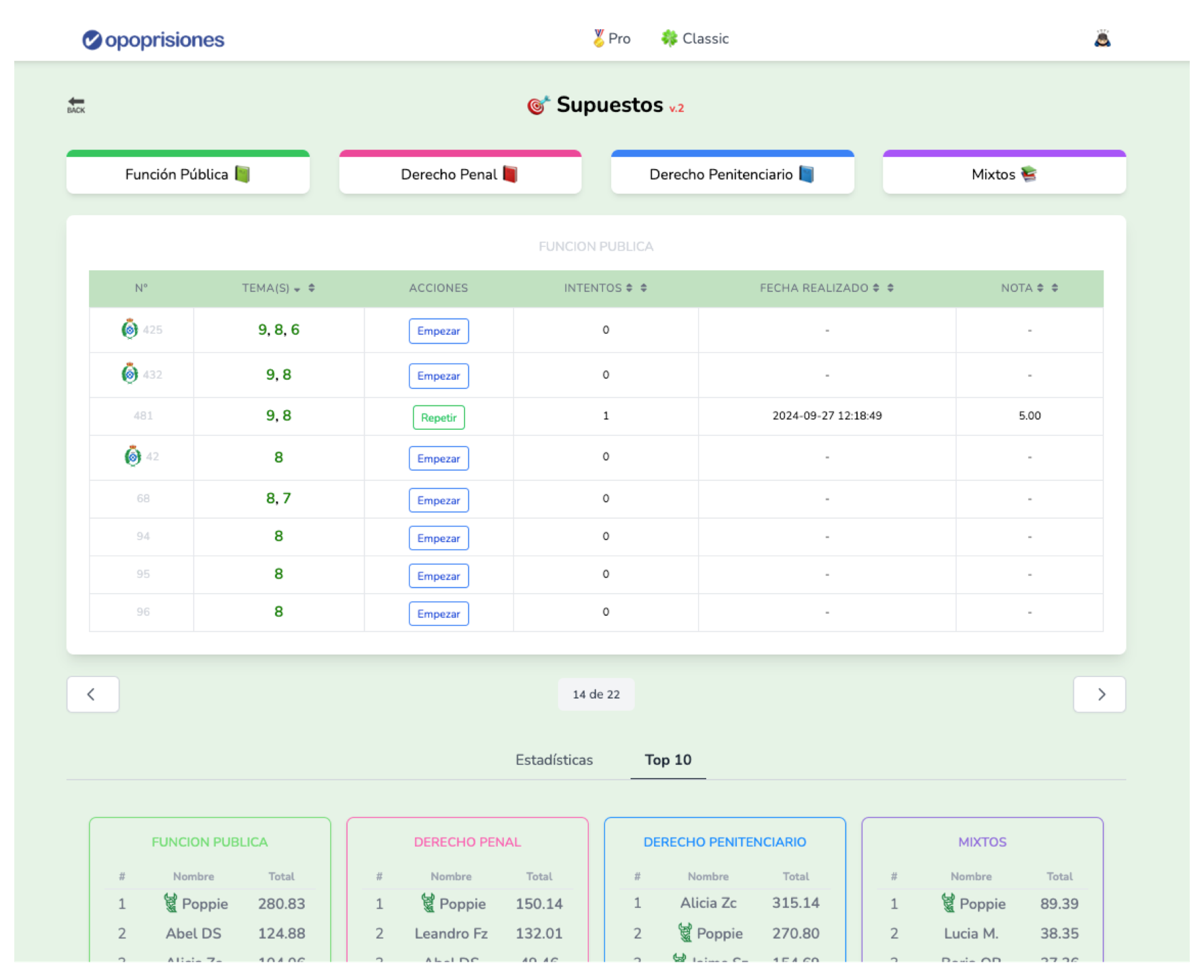The width and height of the screenshot is (1204, 980).
Task: Click the red book icon on Derecho Penal
Action: (510, 174)
